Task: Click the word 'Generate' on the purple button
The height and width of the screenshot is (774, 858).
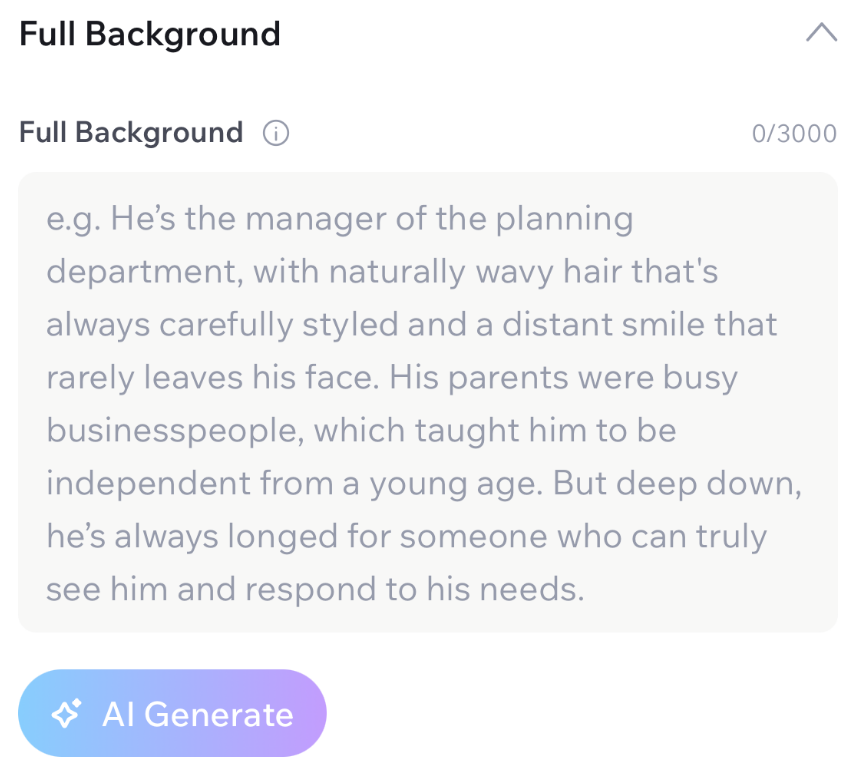Action: click(219, 714)
